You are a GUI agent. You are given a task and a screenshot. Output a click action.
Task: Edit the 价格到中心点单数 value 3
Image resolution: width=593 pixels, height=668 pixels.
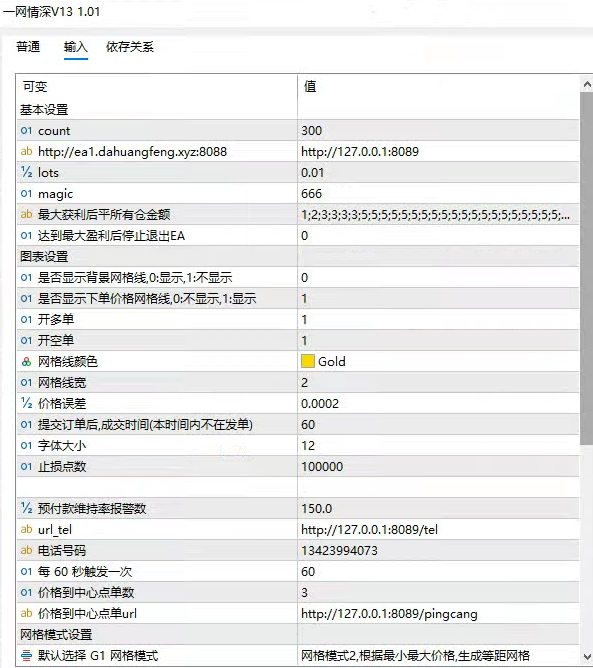438,592
